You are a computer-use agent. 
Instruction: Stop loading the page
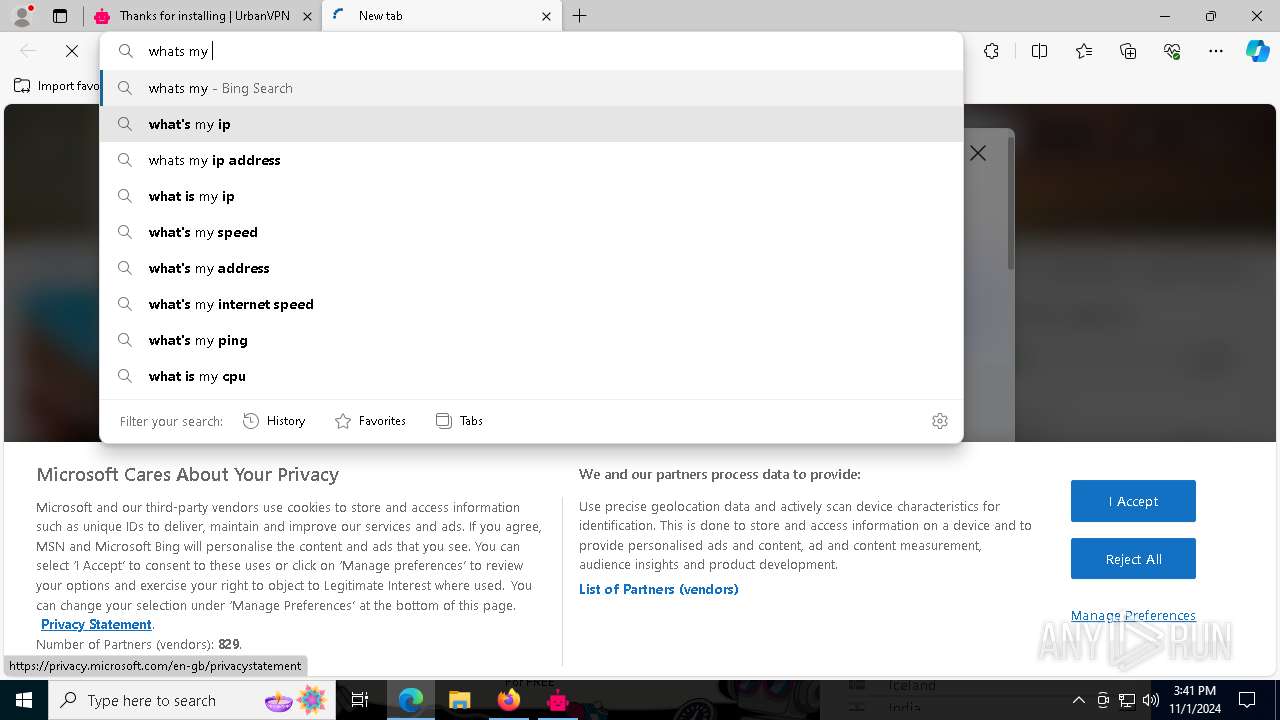coord(72,51)
